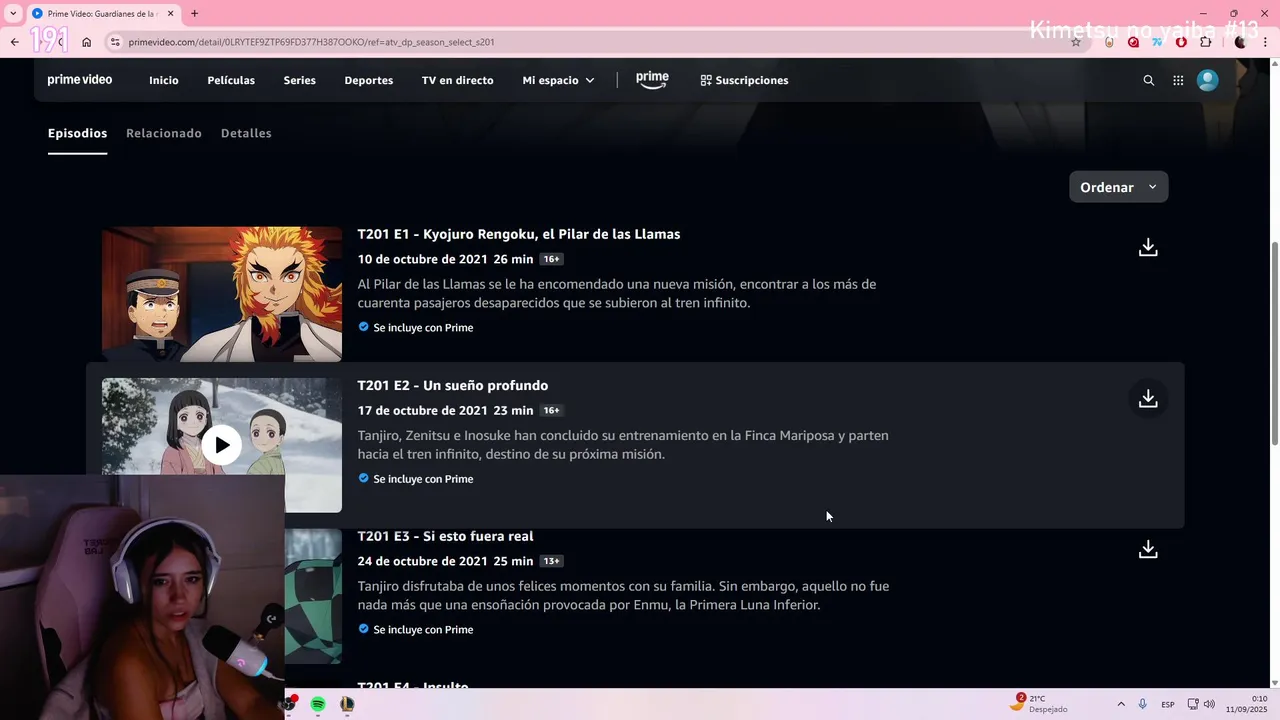The width and height of the screenshot is (1280, 720).
Task: Download episode E1 Kyojuro Rengoku
Action: click(1148, 247)
